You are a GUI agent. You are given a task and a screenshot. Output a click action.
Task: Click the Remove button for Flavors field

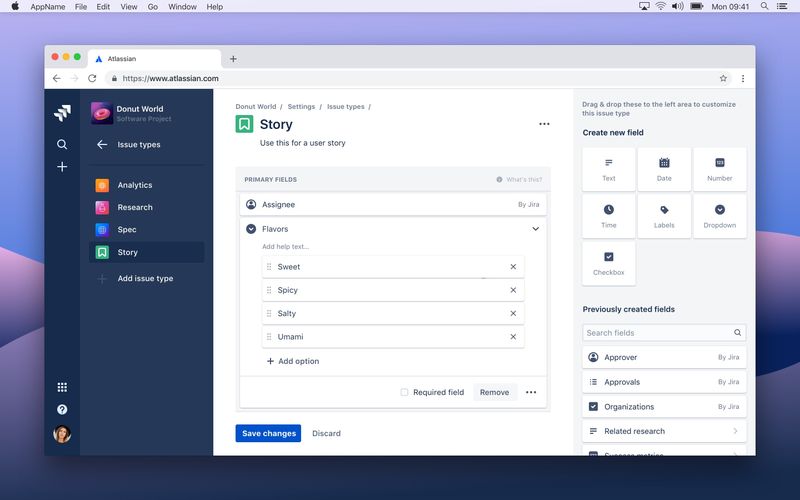coord(494,392)
